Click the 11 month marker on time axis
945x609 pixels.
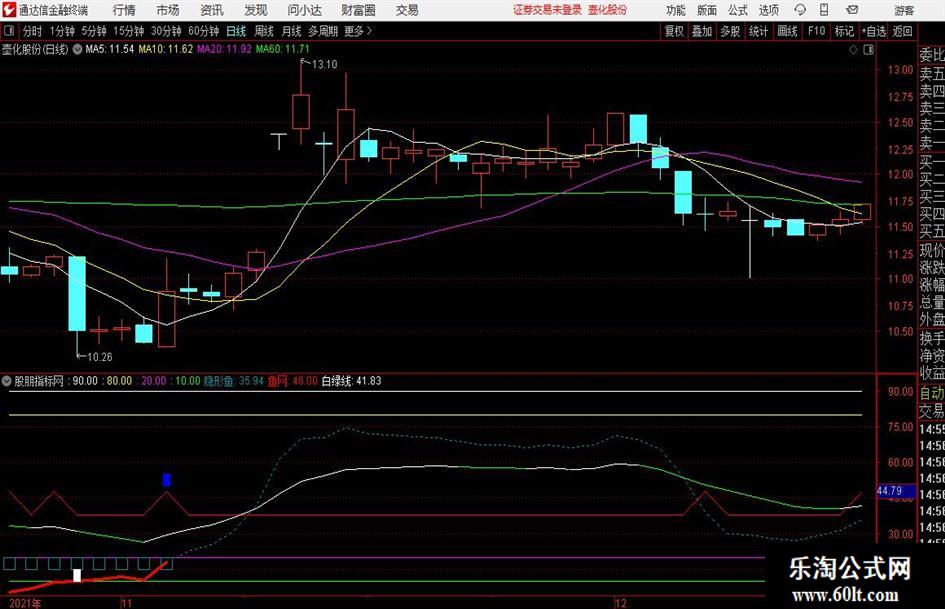point(126,602)
